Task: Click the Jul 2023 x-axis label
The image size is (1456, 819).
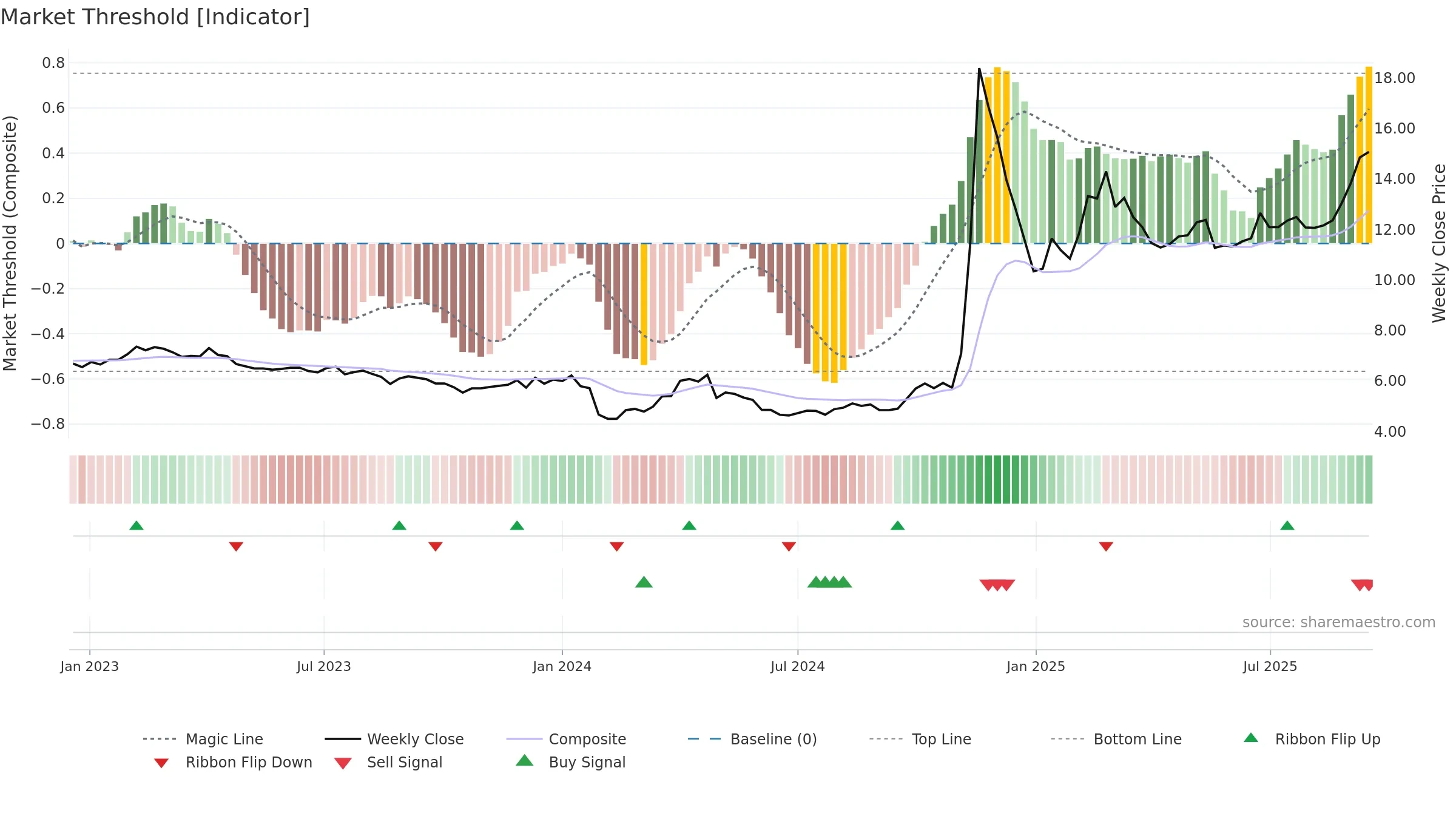Action: 324,666
